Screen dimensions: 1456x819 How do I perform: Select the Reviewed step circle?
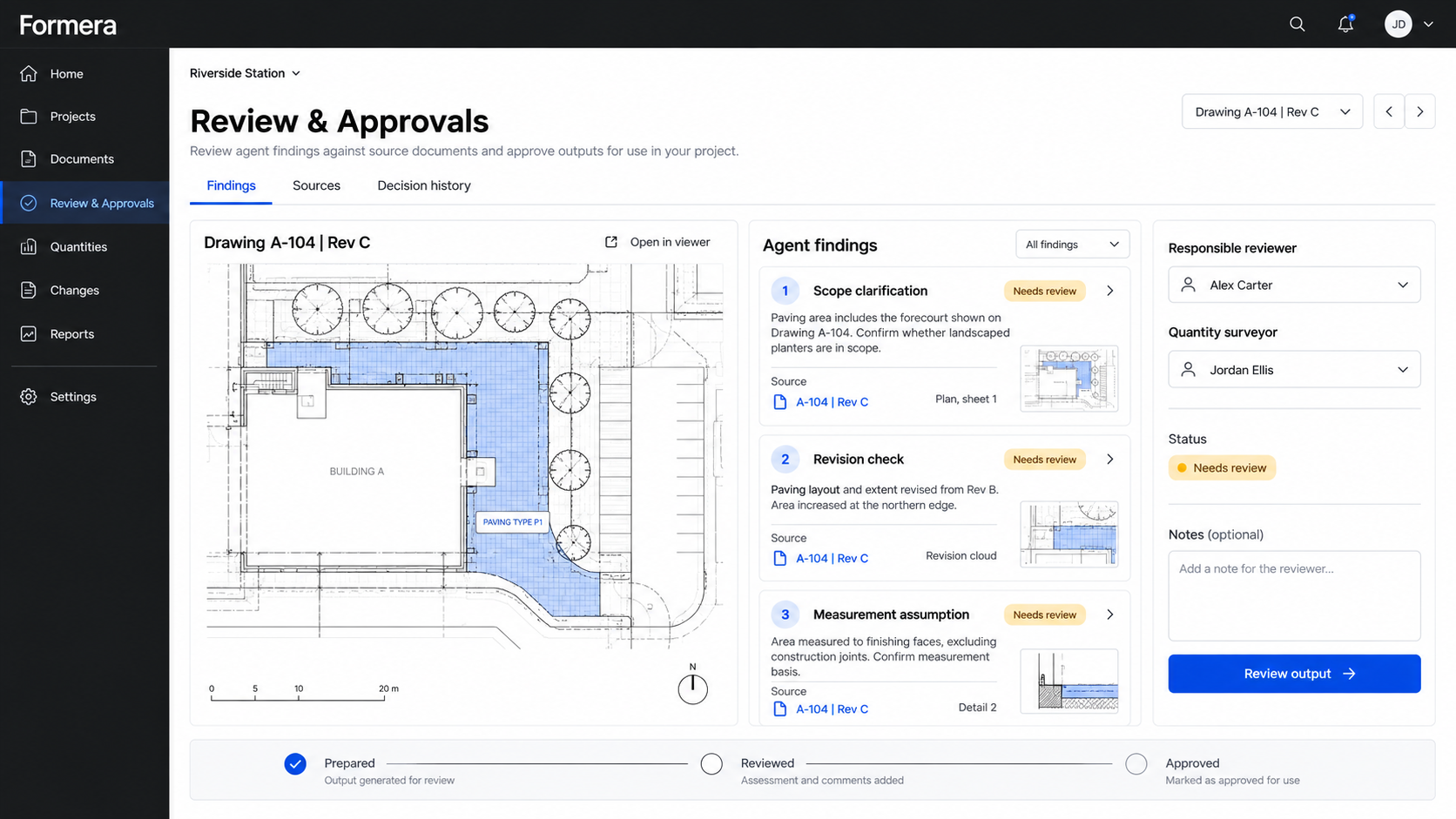[711, 764]
